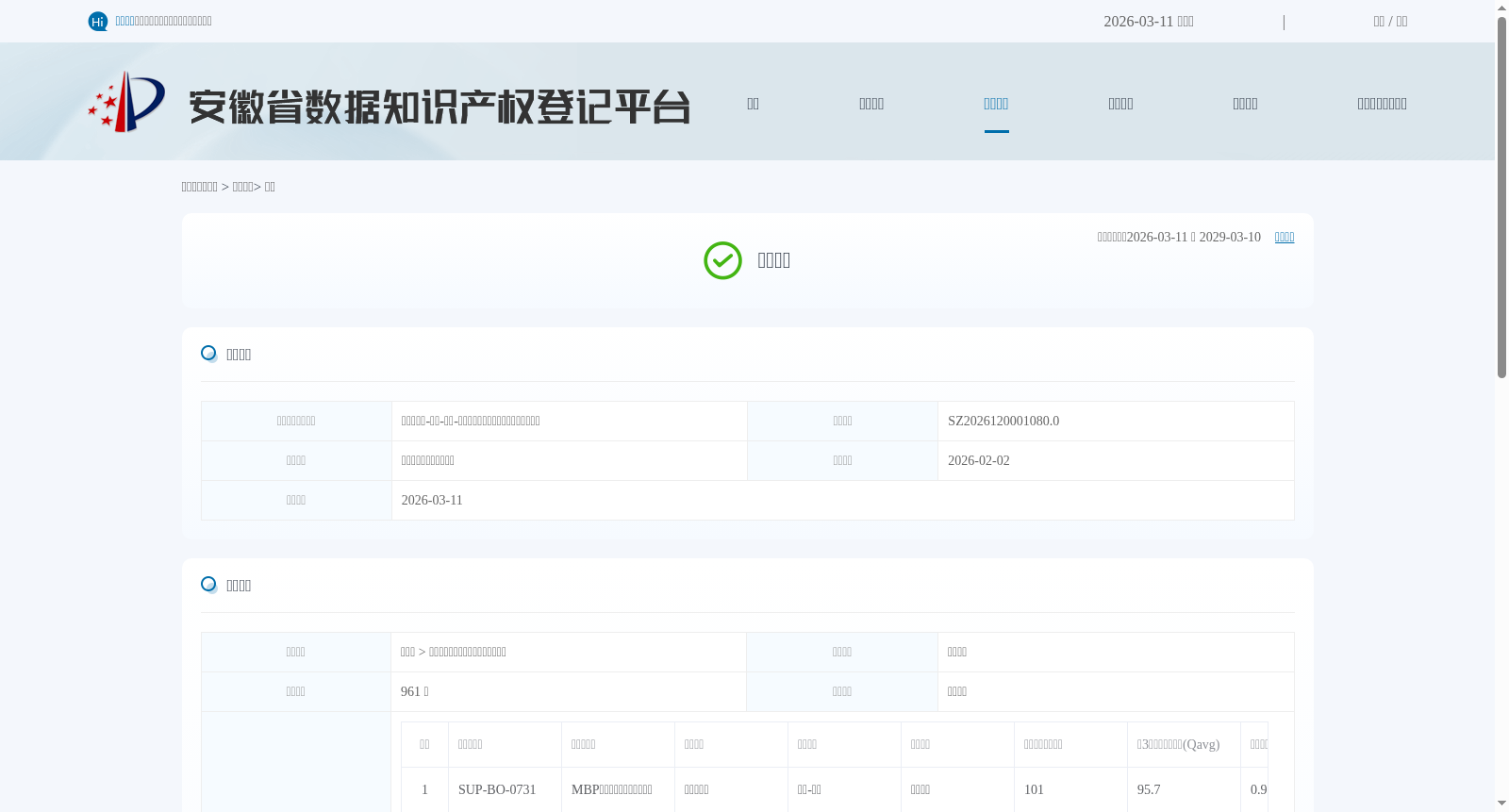Click the vertical scrollbar thumb

pos(1501,198)
